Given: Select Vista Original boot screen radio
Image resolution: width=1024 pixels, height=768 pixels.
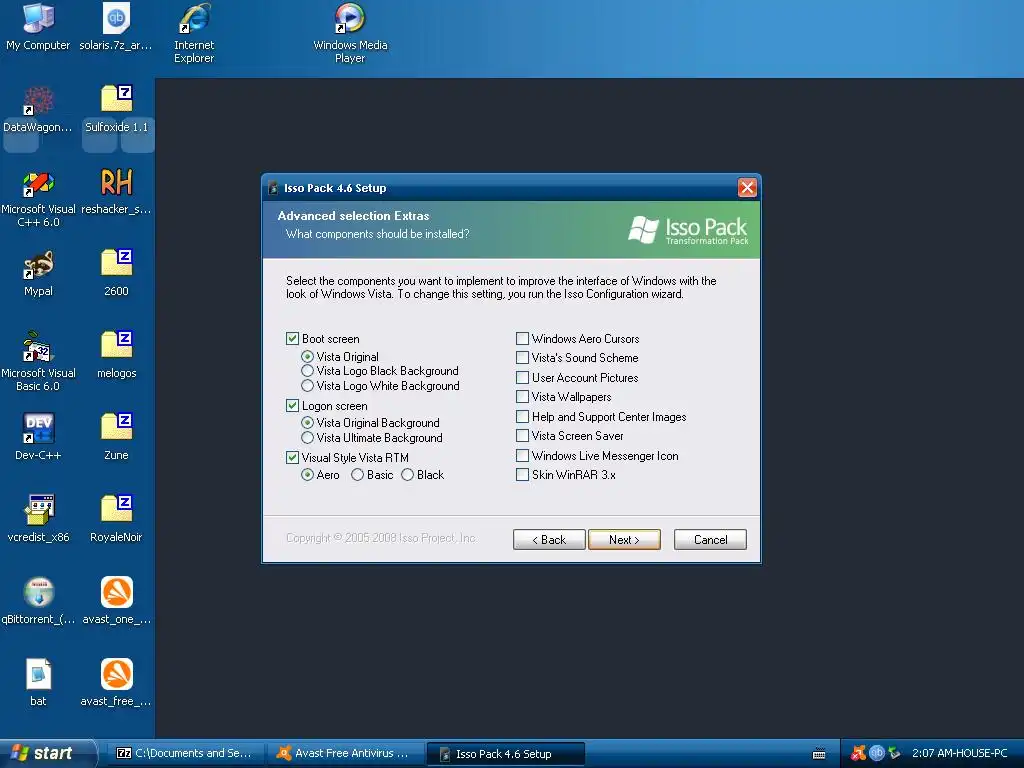Looking at the screenshot, I should coord(307,357).
